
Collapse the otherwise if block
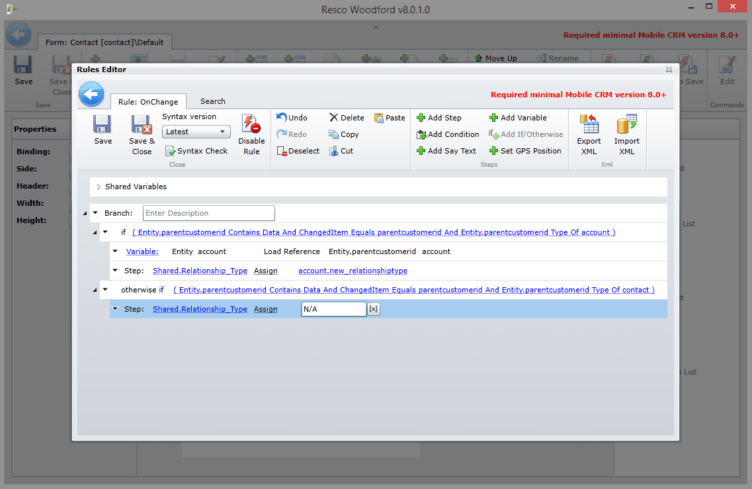point(105,290)
